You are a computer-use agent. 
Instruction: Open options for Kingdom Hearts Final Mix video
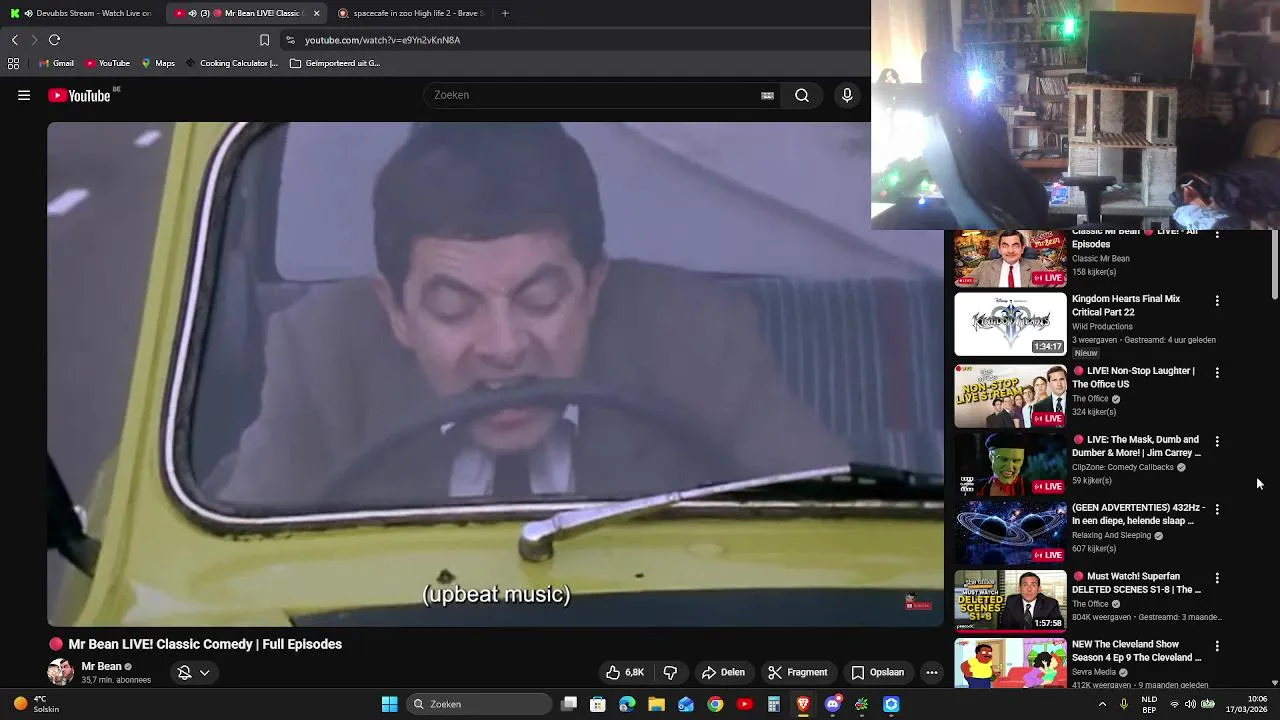click(x=1217, y=301)
